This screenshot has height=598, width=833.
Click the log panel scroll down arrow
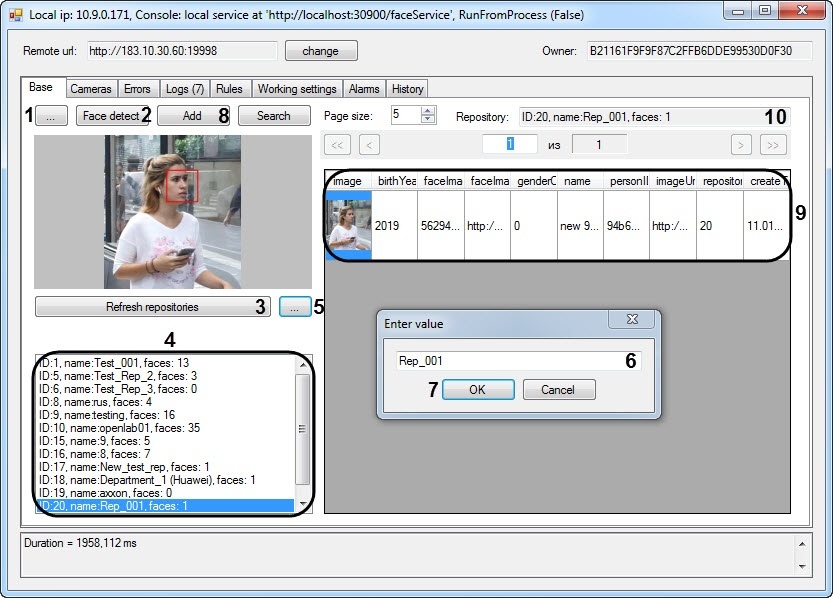coord(802,566)
